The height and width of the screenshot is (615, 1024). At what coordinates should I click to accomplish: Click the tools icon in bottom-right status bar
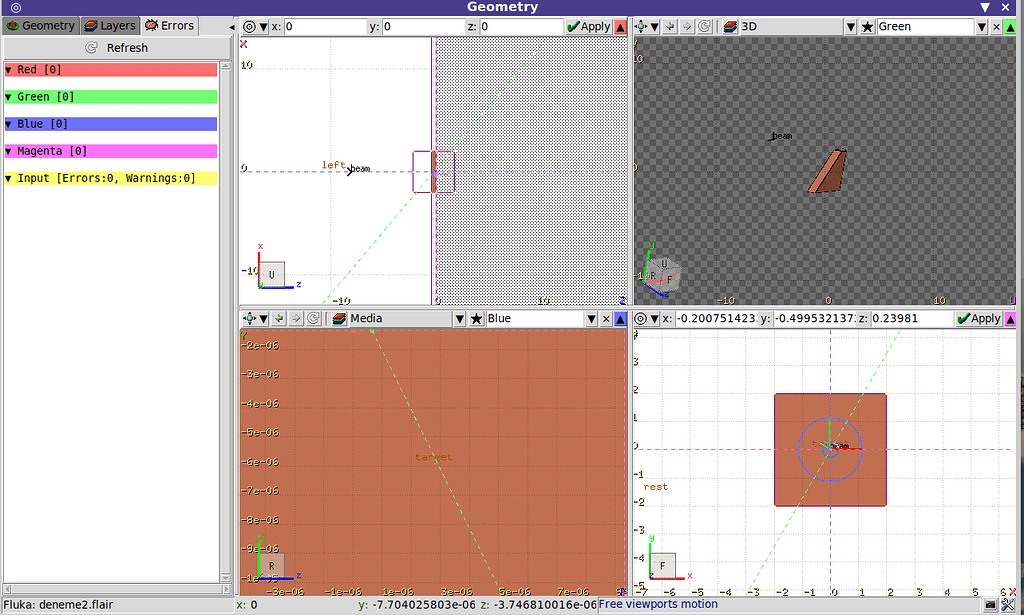pyautogui.click(x=1008, y=605)
